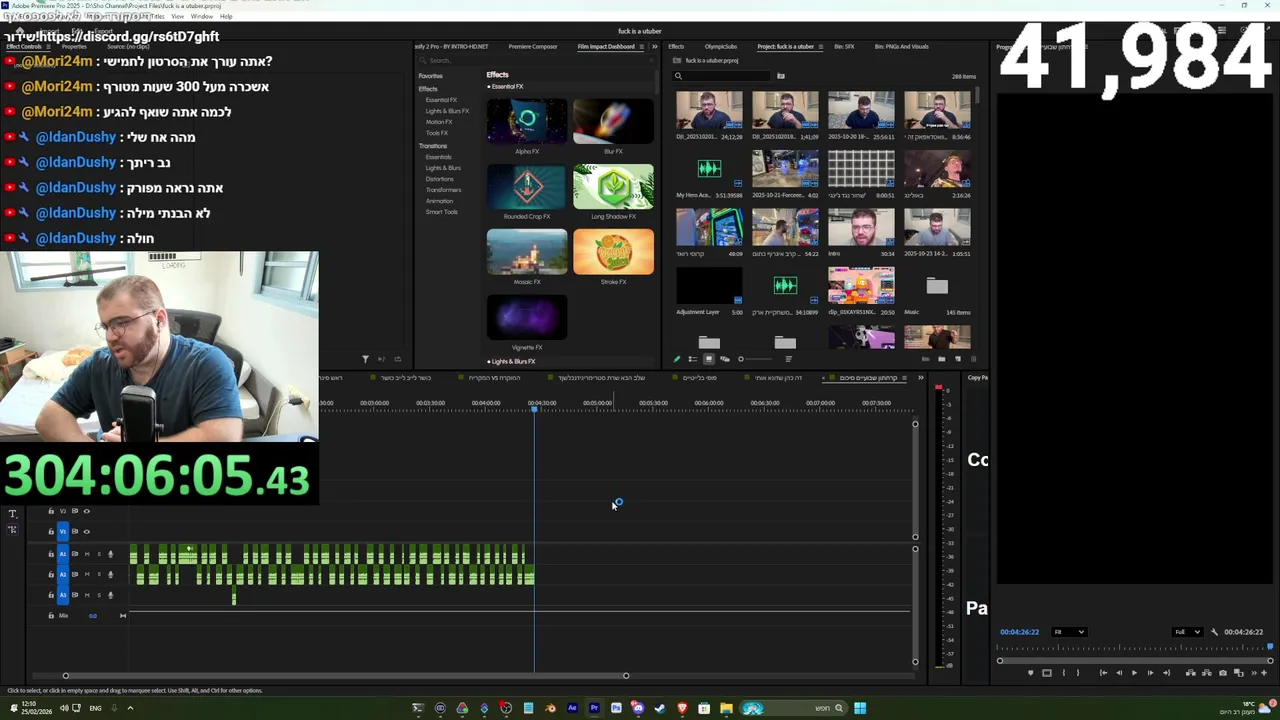Open sort icons menu in project panel
This screenshot has height=720, width=1280.
coord(789,359)
